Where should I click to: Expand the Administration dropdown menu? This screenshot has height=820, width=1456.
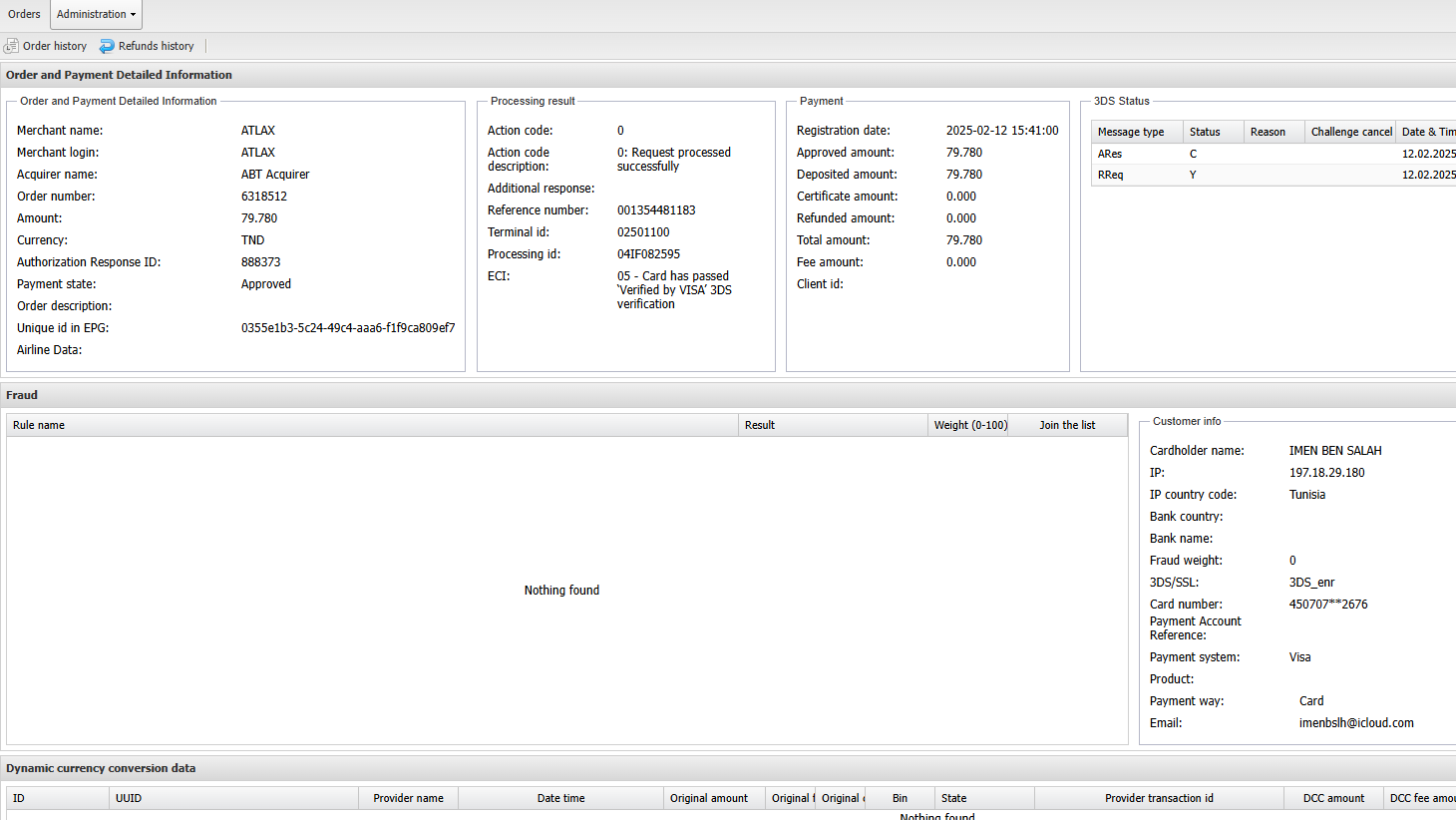tap(96, 14)
